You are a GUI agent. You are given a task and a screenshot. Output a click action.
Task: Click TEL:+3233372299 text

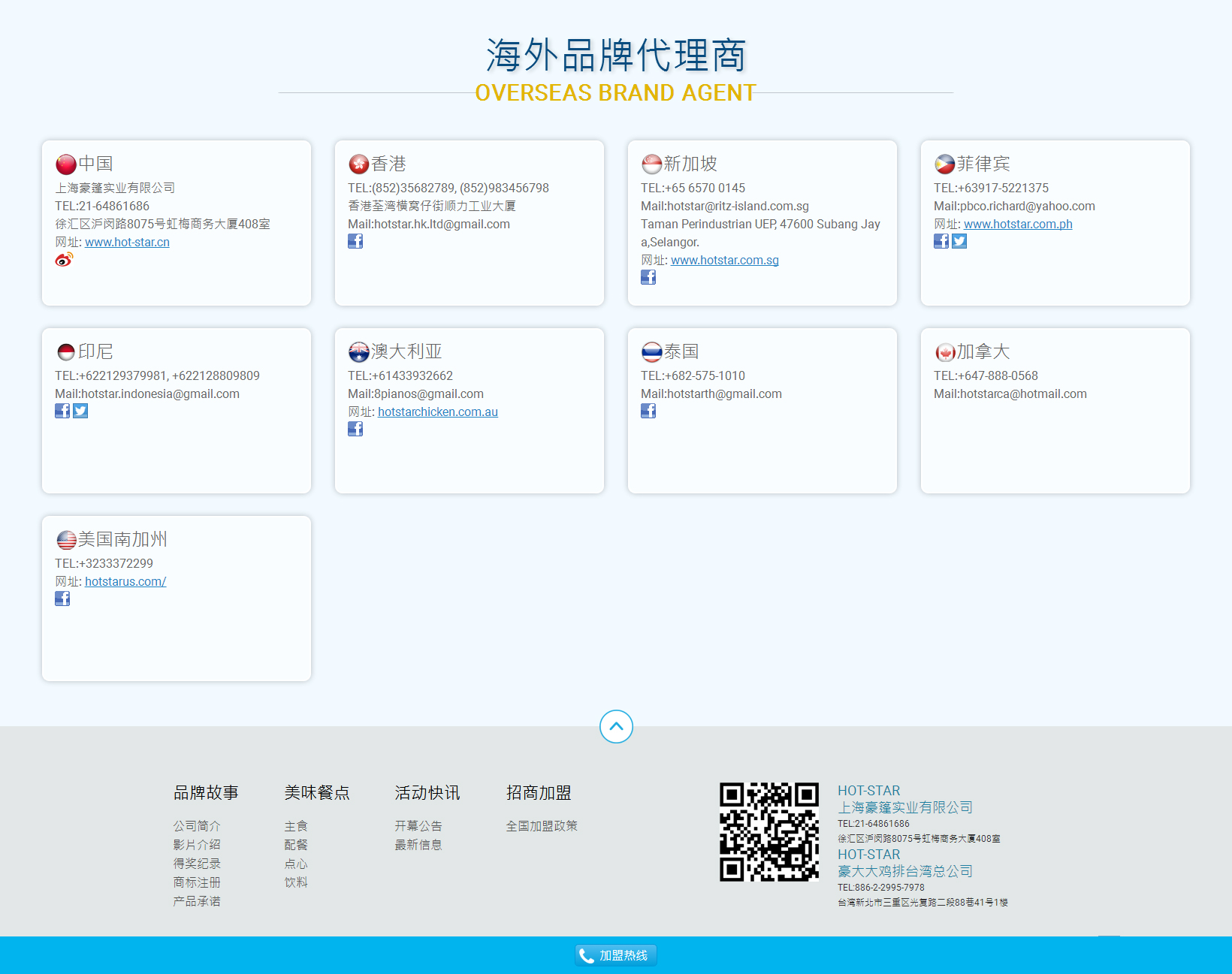tap(104, 563)
